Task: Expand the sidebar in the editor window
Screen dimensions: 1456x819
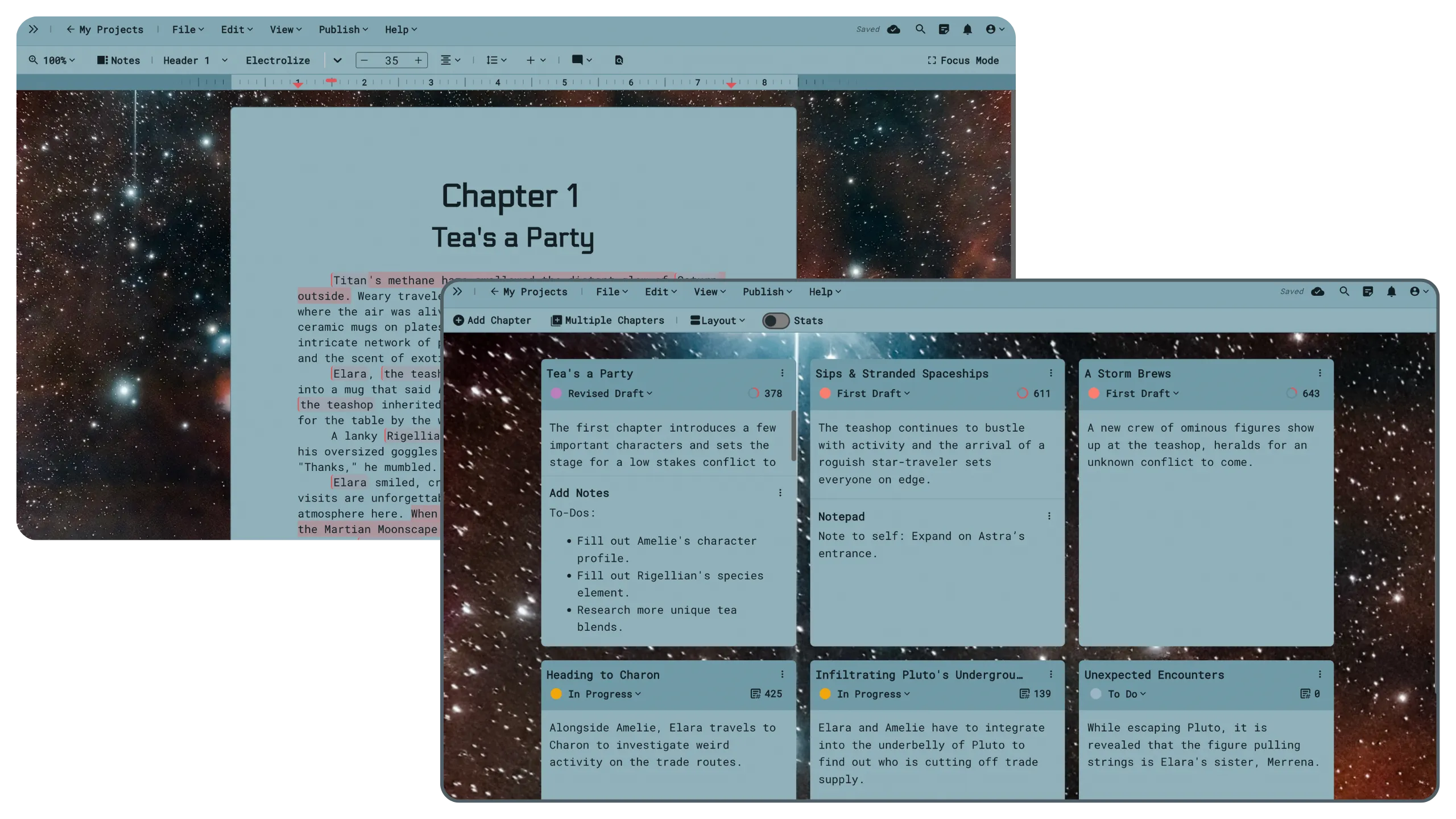Action: click(x=34, y=29)
